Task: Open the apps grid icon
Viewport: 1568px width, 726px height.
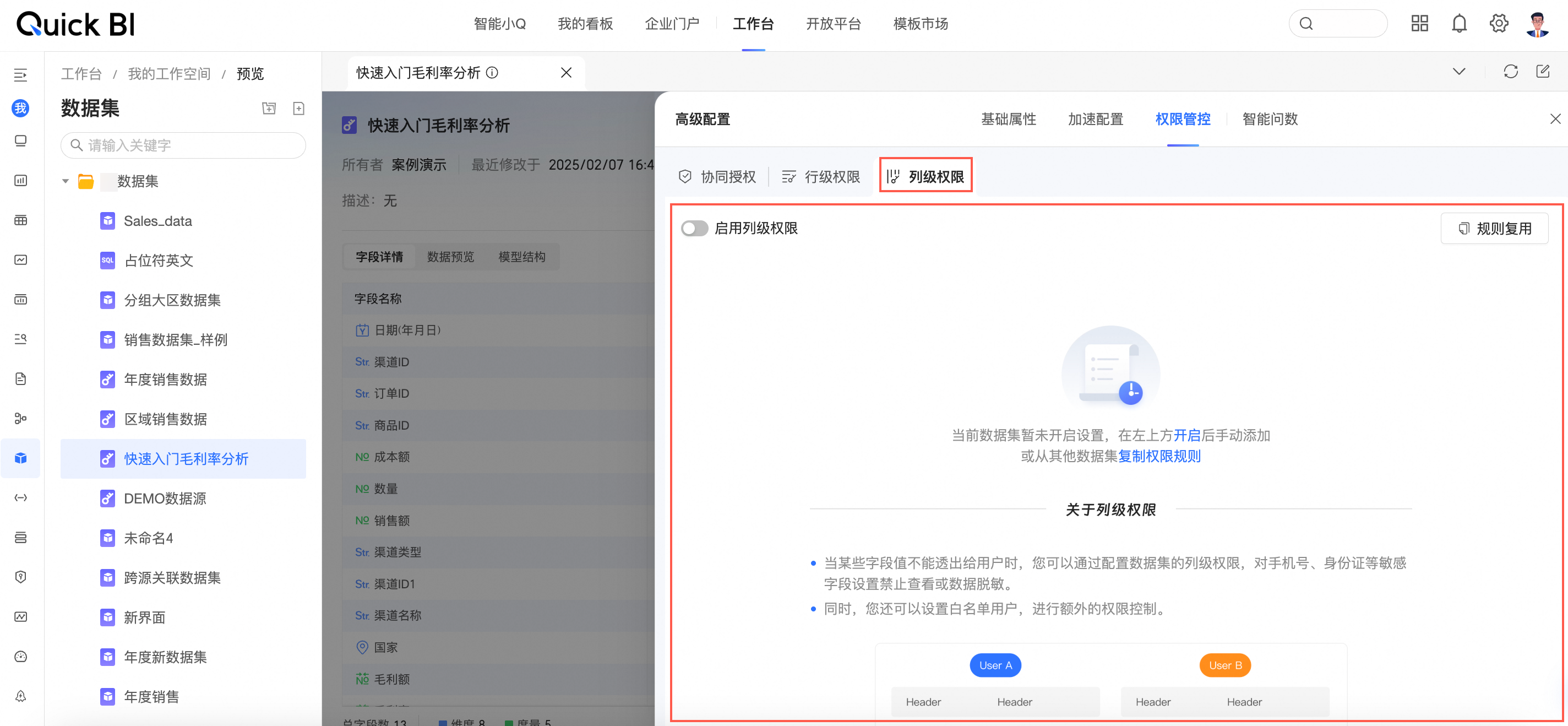Action: click(1419, 24)
